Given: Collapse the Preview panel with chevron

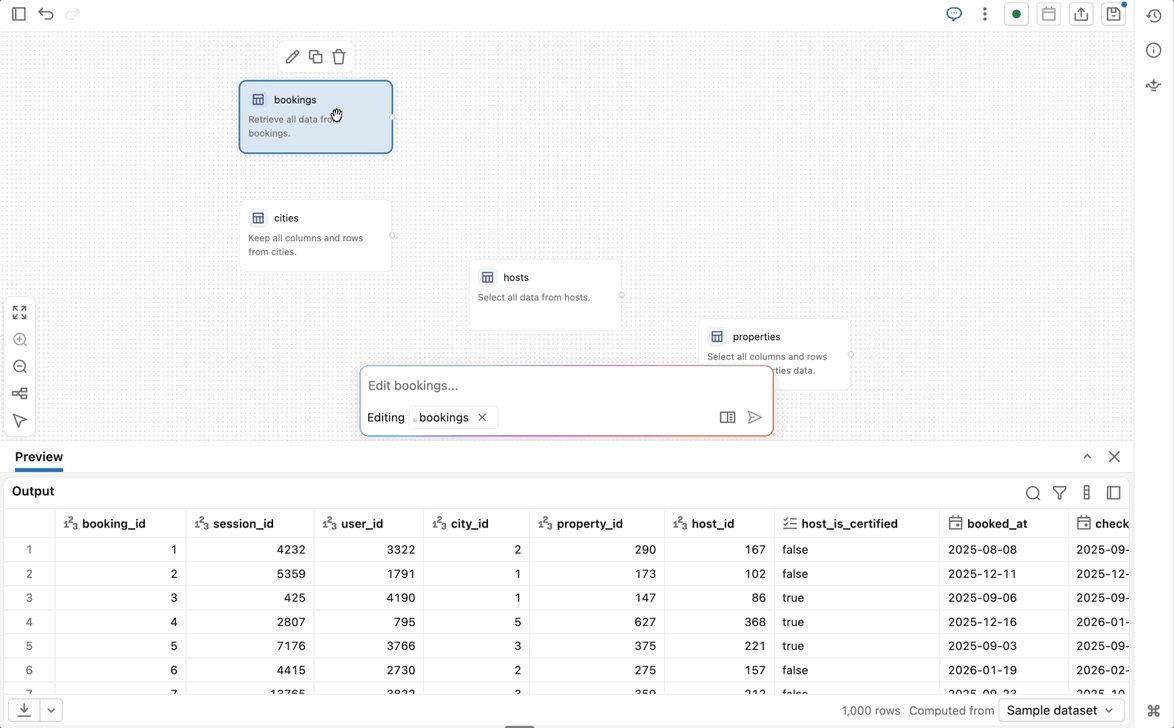Looking at the screenshot, I should point(1087,457).
